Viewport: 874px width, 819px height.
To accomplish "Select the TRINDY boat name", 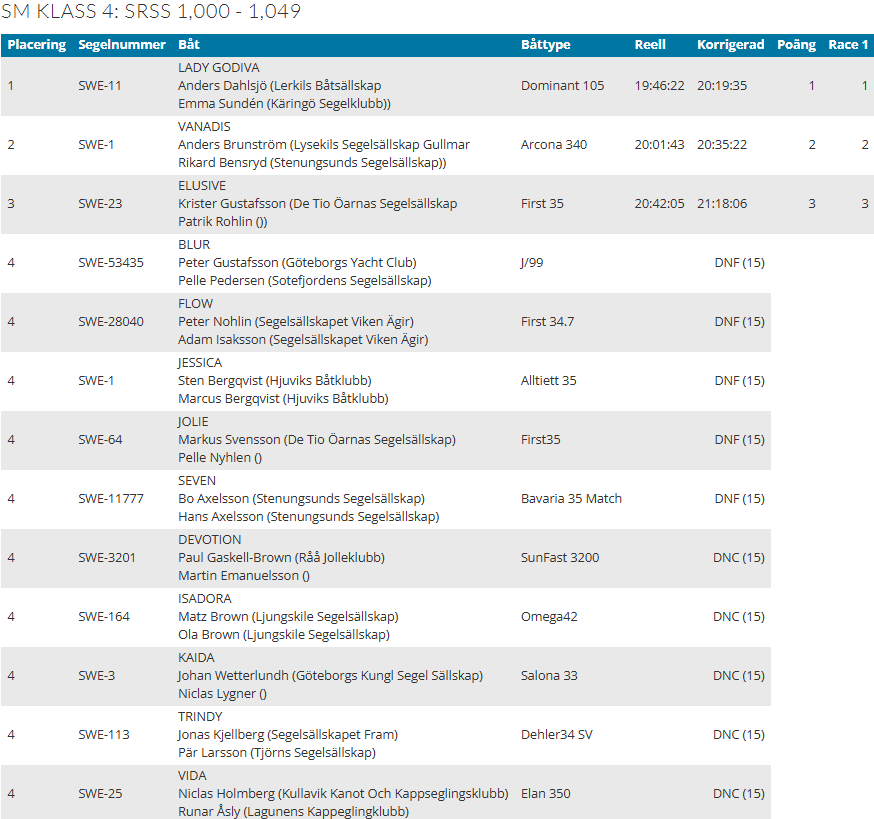I will 200,717.
